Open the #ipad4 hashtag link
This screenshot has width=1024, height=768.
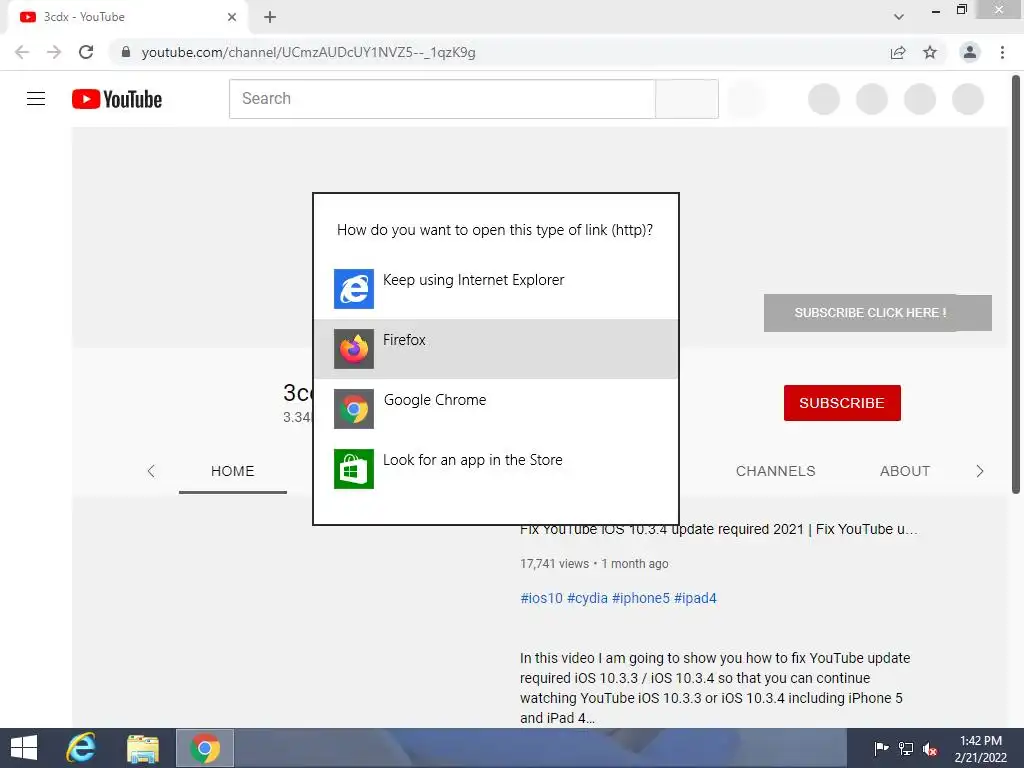[695, 598]
